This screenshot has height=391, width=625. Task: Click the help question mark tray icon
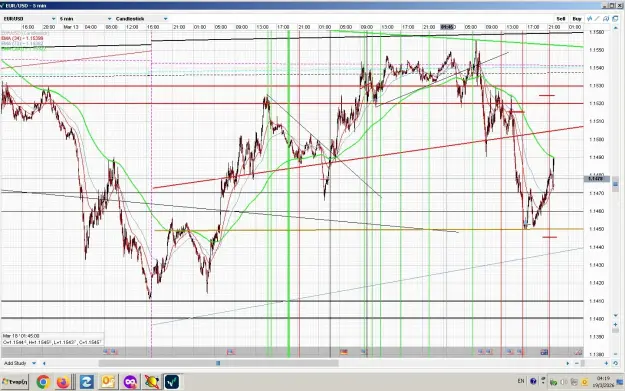pyautogui.click(x=533, y=381)
